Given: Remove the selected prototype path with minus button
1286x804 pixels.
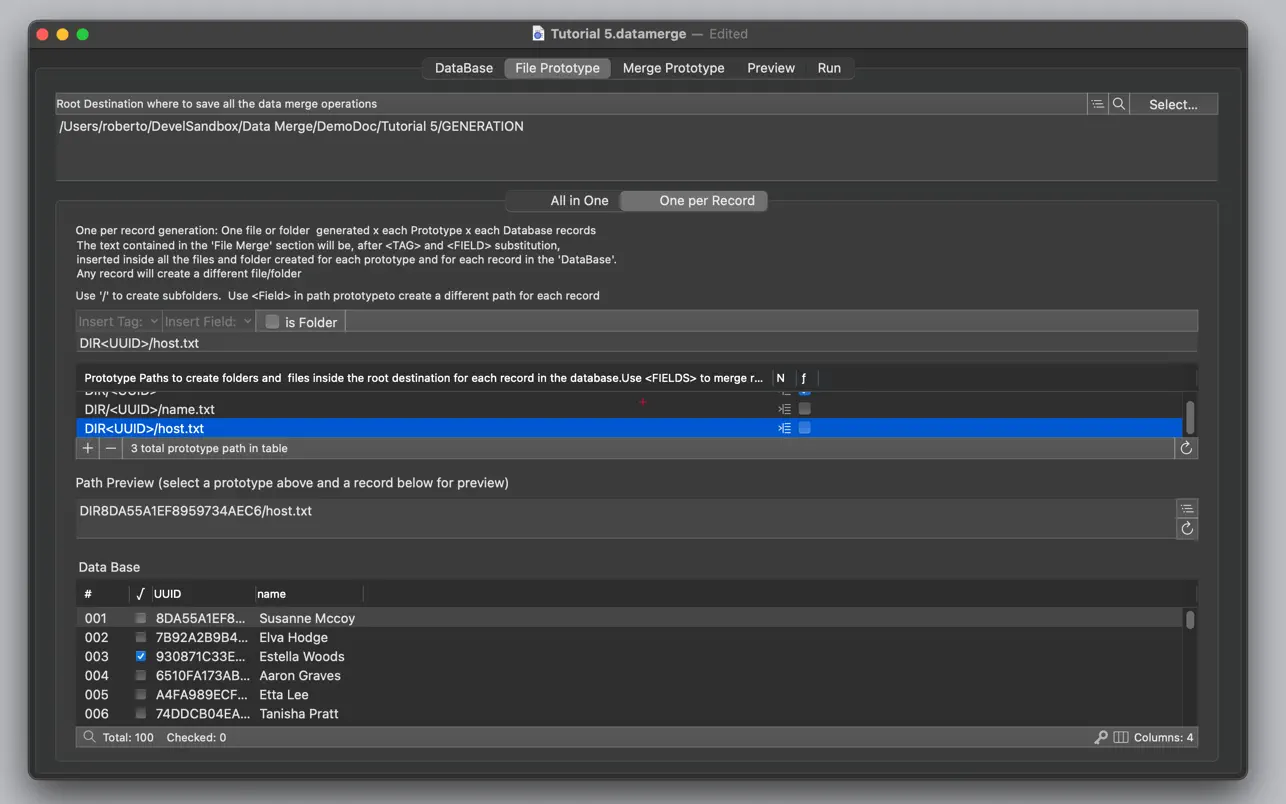Looking at the screenshot, I should pos(111,448).
